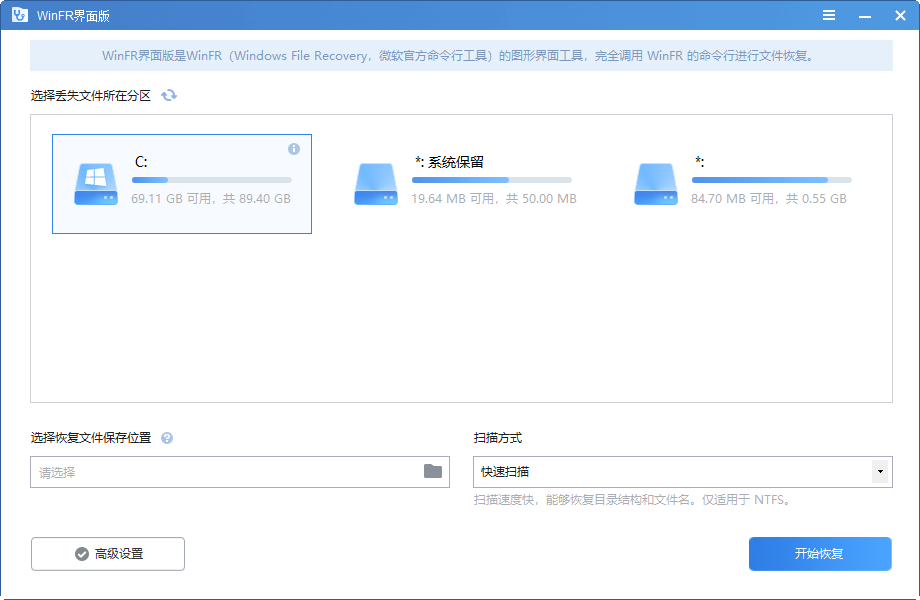Open help for save location
The height and width of the screenshot is (600, 920).
pos(167,438)
